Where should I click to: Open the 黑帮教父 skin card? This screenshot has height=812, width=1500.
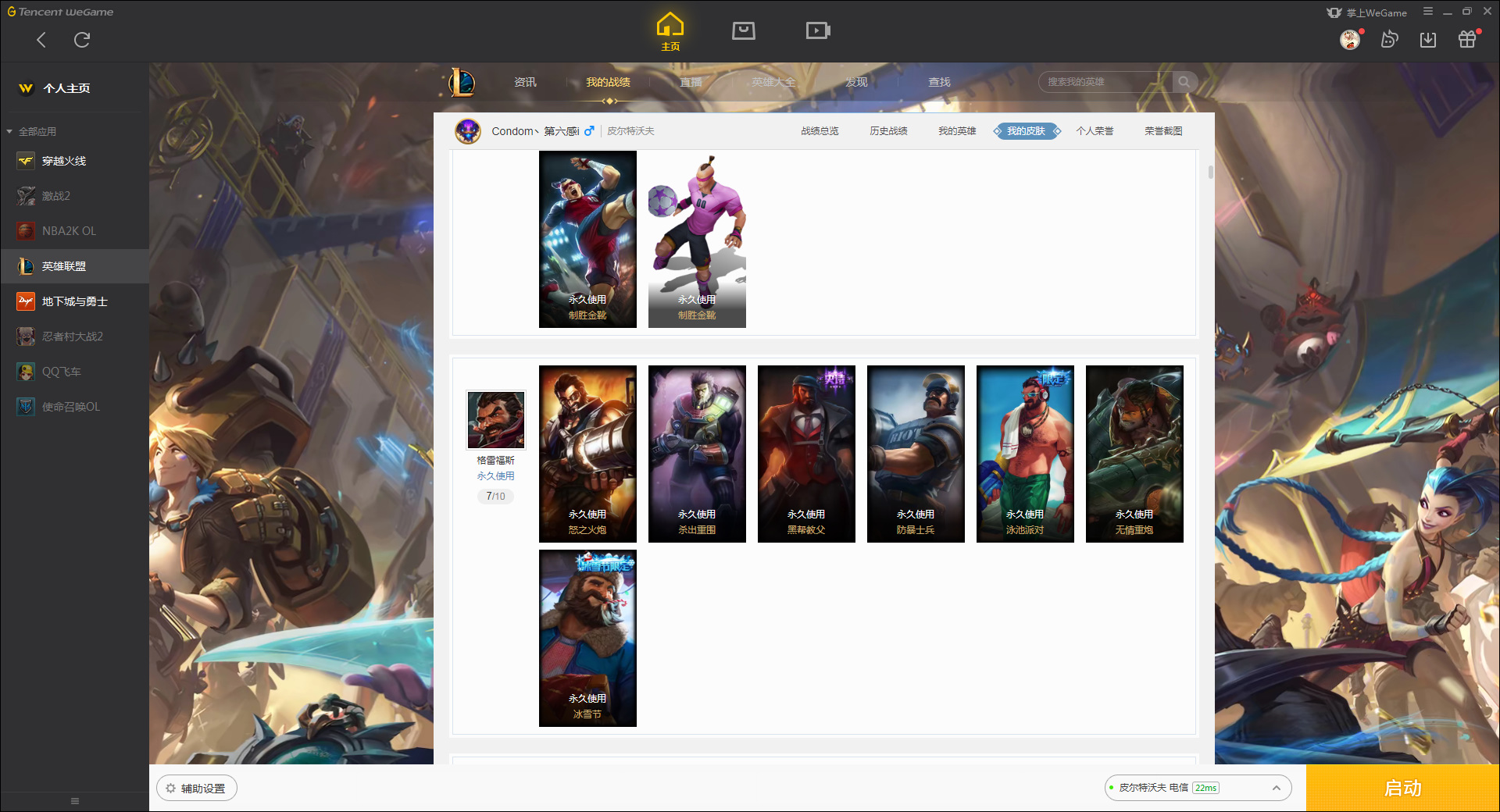[x=806, y=454]
